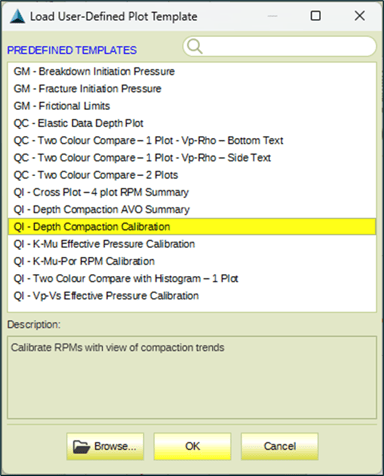Choose GM - Frictional Limits entry
Screen dimensions: 384x476
point(192,106)
